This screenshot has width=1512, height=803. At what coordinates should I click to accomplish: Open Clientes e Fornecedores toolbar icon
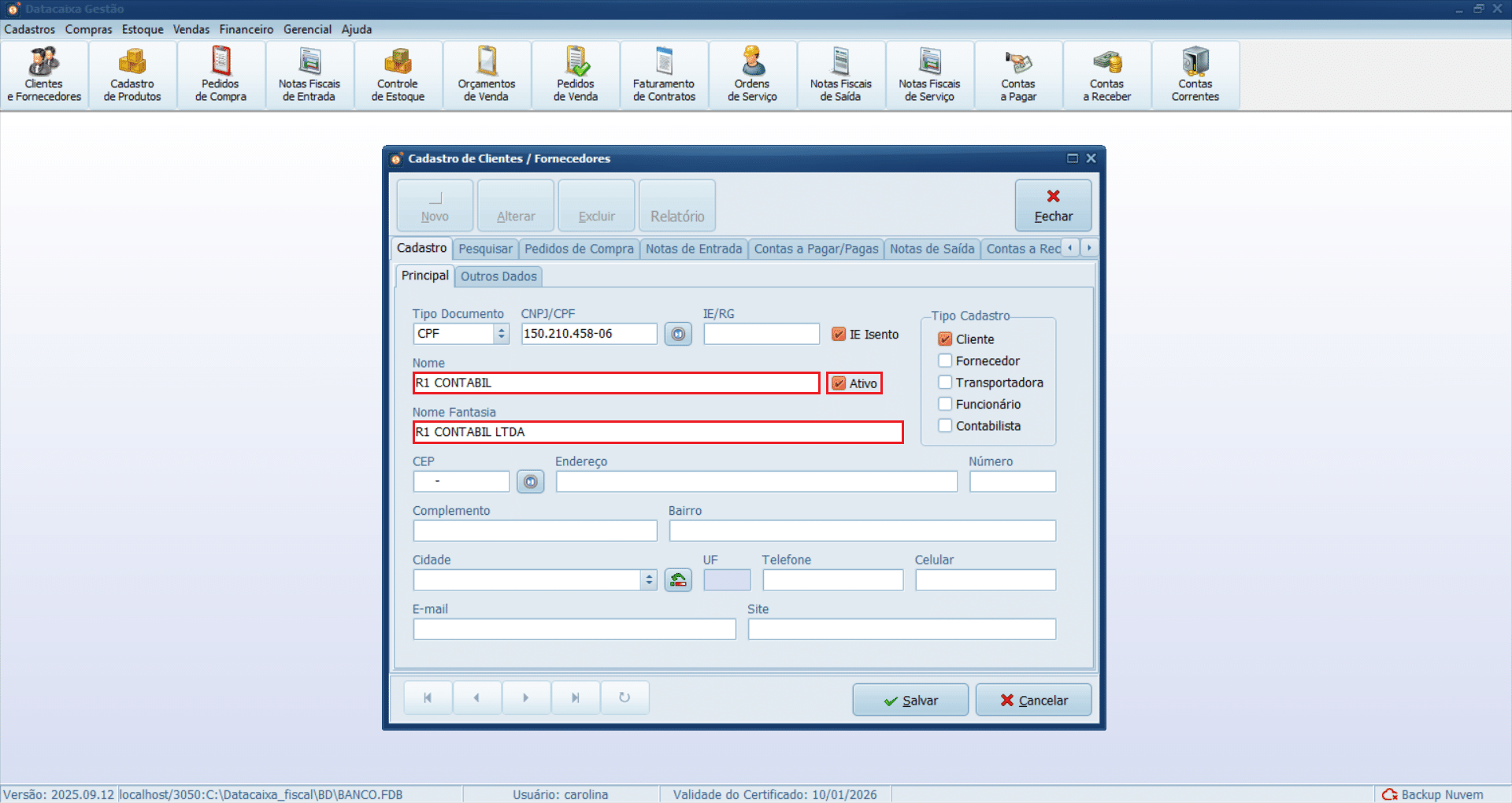[x=44, y=76]
